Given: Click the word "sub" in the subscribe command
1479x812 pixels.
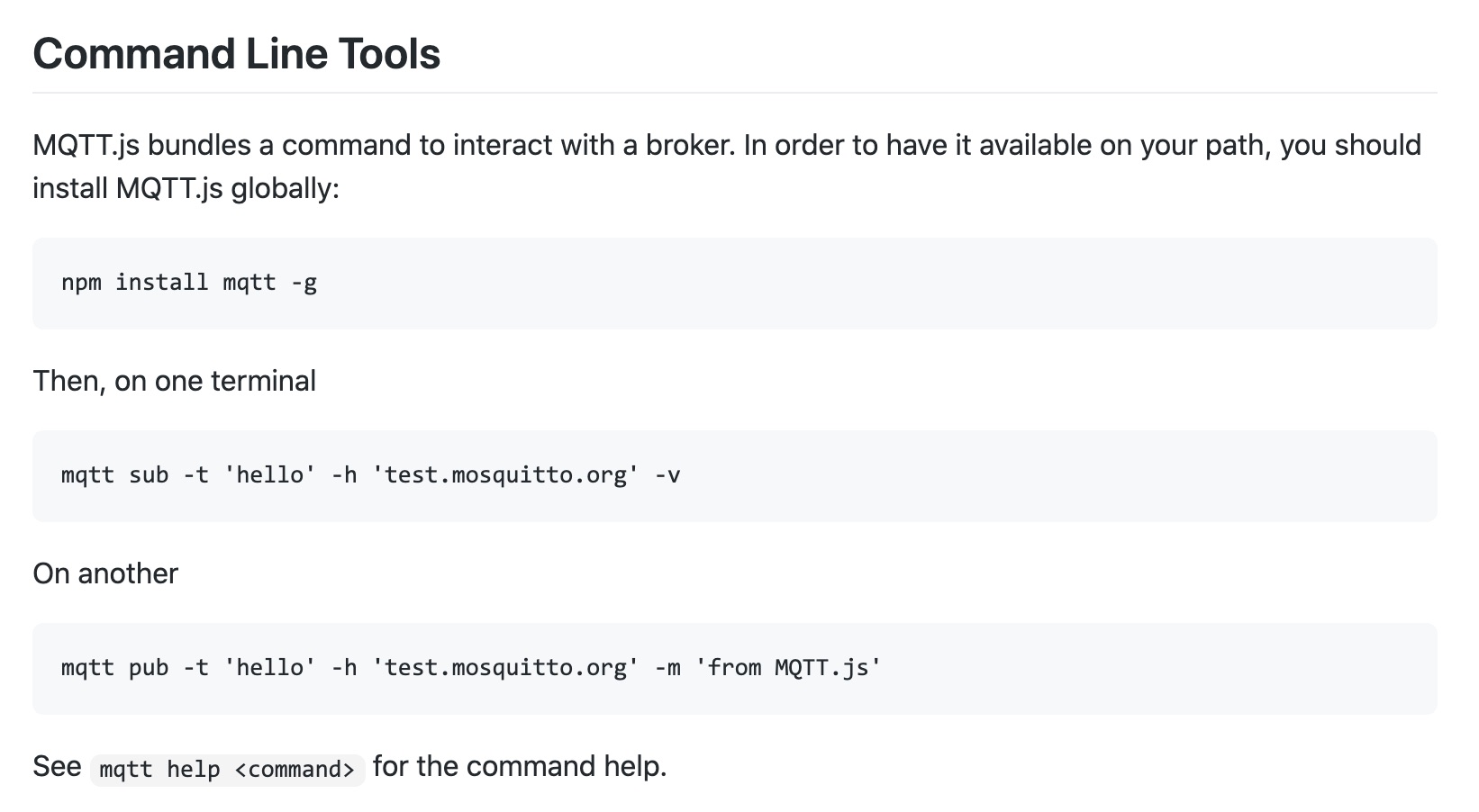Looking at the screenshot, I should (149, 475).
